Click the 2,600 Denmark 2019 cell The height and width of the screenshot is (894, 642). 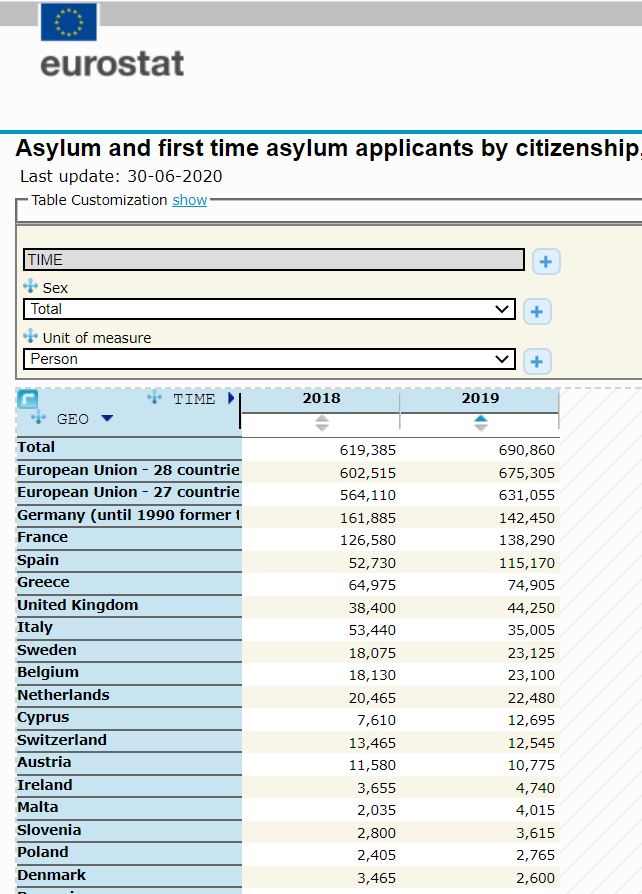click(480, 878)
